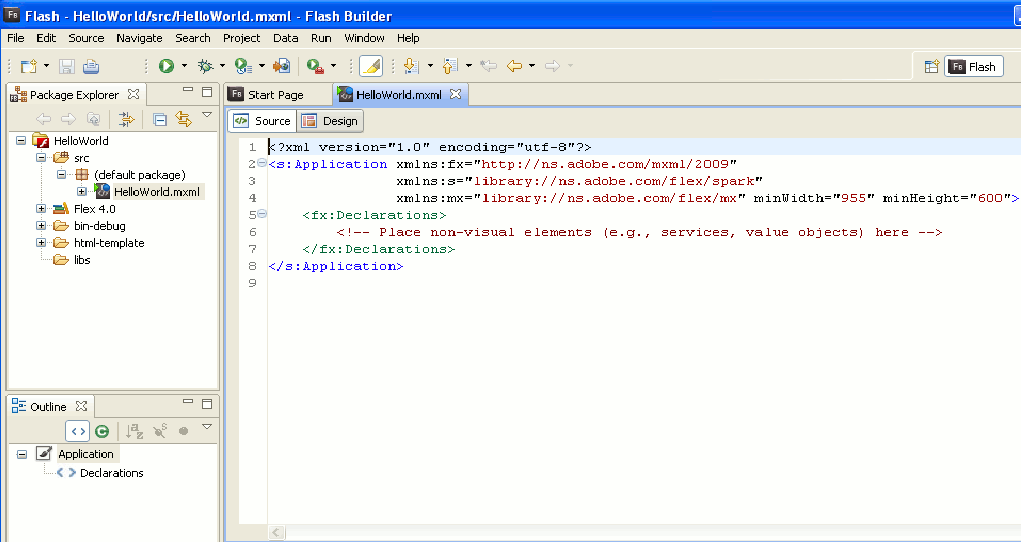Click the New file wizard icon

click(x=28, y=66)
